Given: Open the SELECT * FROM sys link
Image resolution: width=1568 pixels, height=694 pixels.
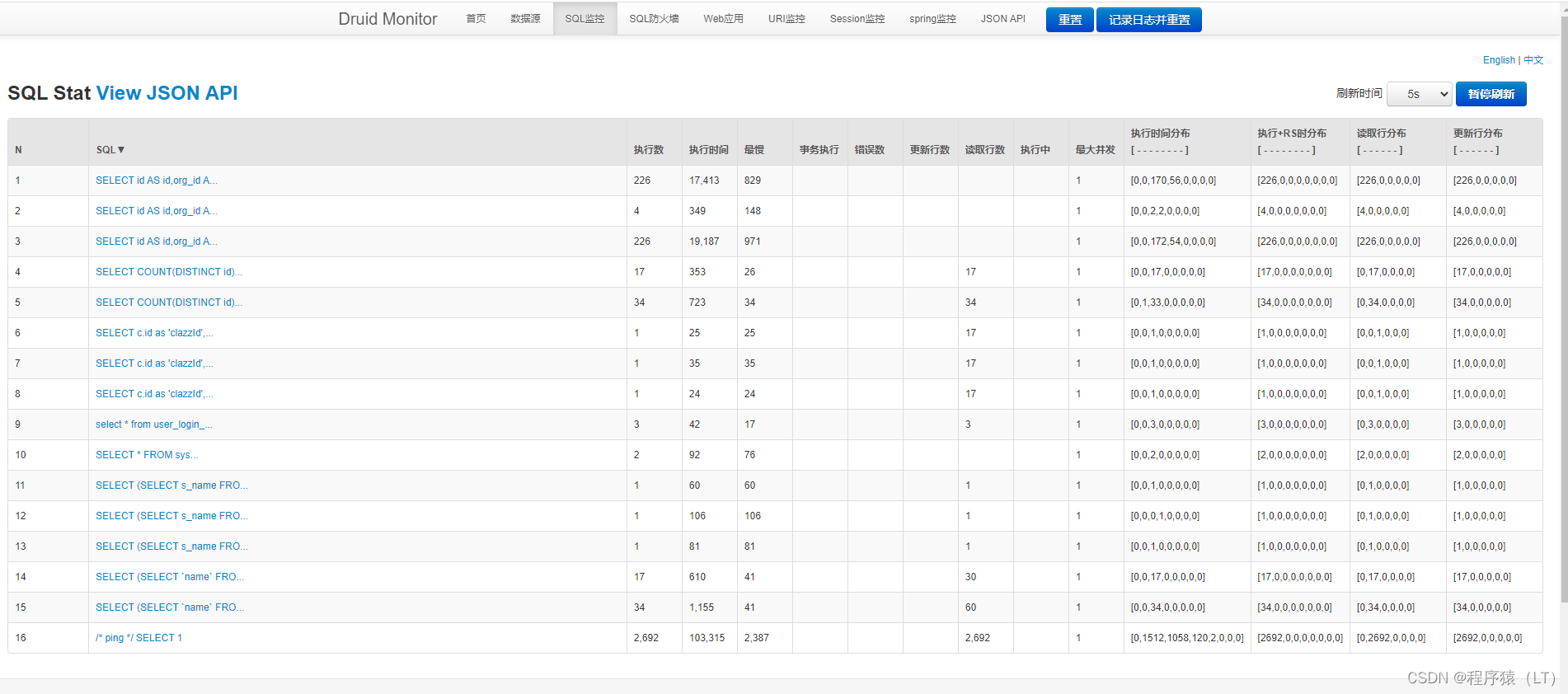Looking at the screenshot, I should [147, 455].
